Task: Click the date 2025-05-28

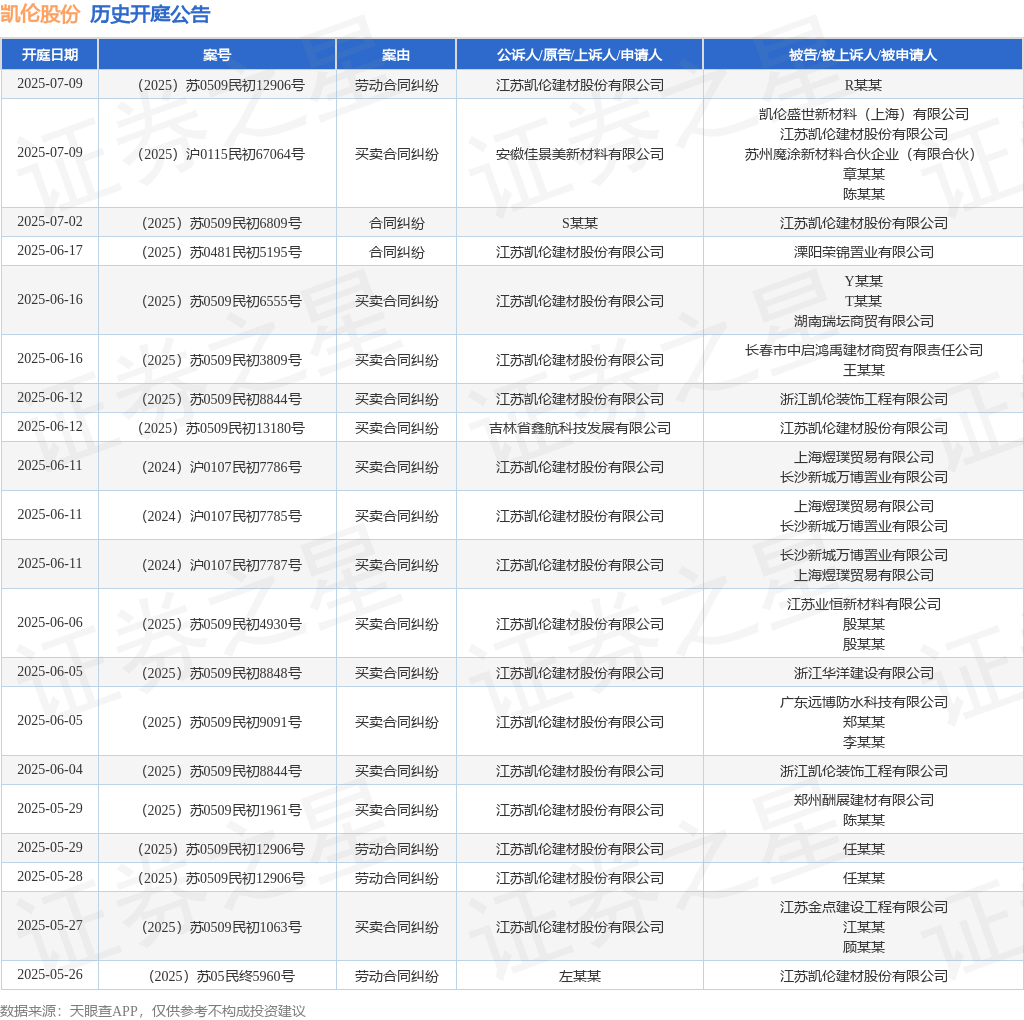Action: point(50,876)
